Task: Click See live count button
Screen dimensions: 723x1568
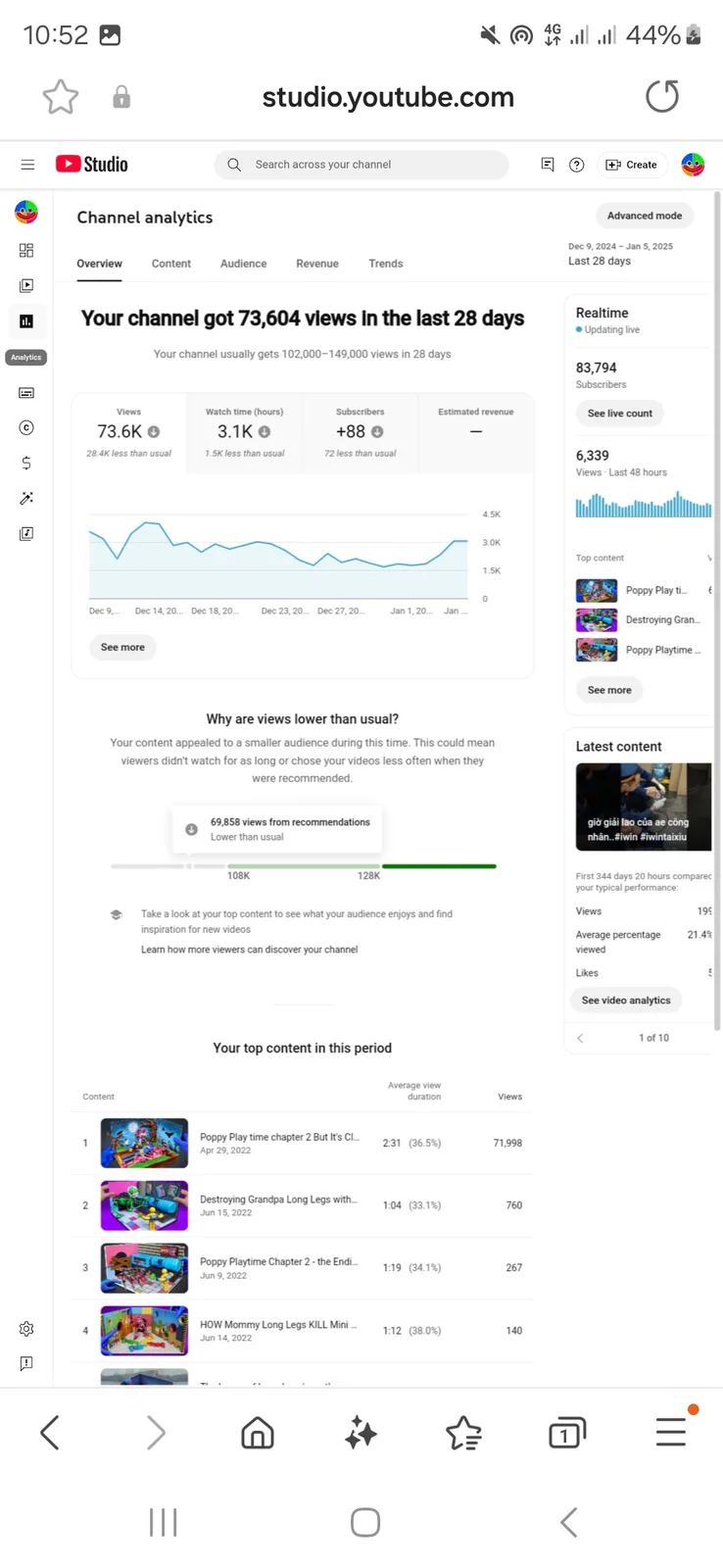Action: [620, 414]
